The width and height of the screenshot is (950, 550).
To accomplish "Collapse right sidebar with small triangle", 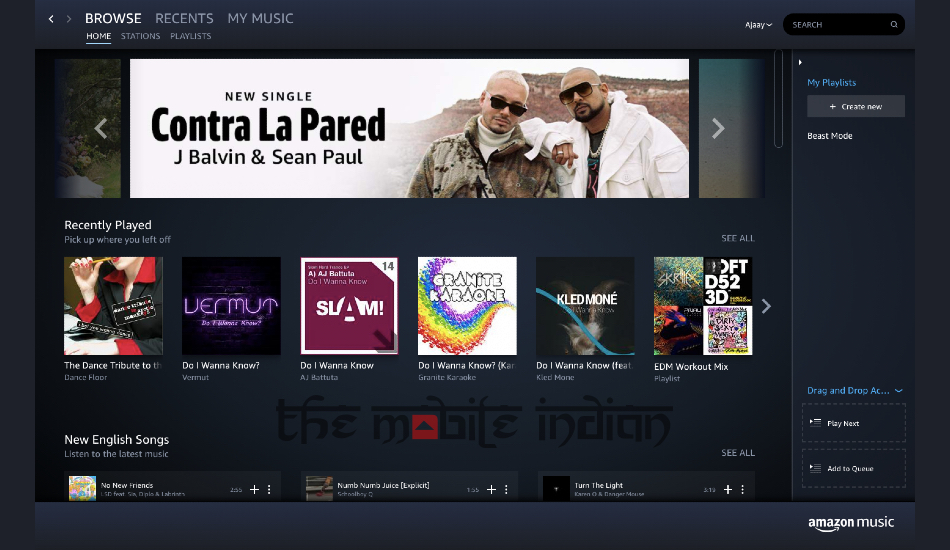I will tap(800, 62).
